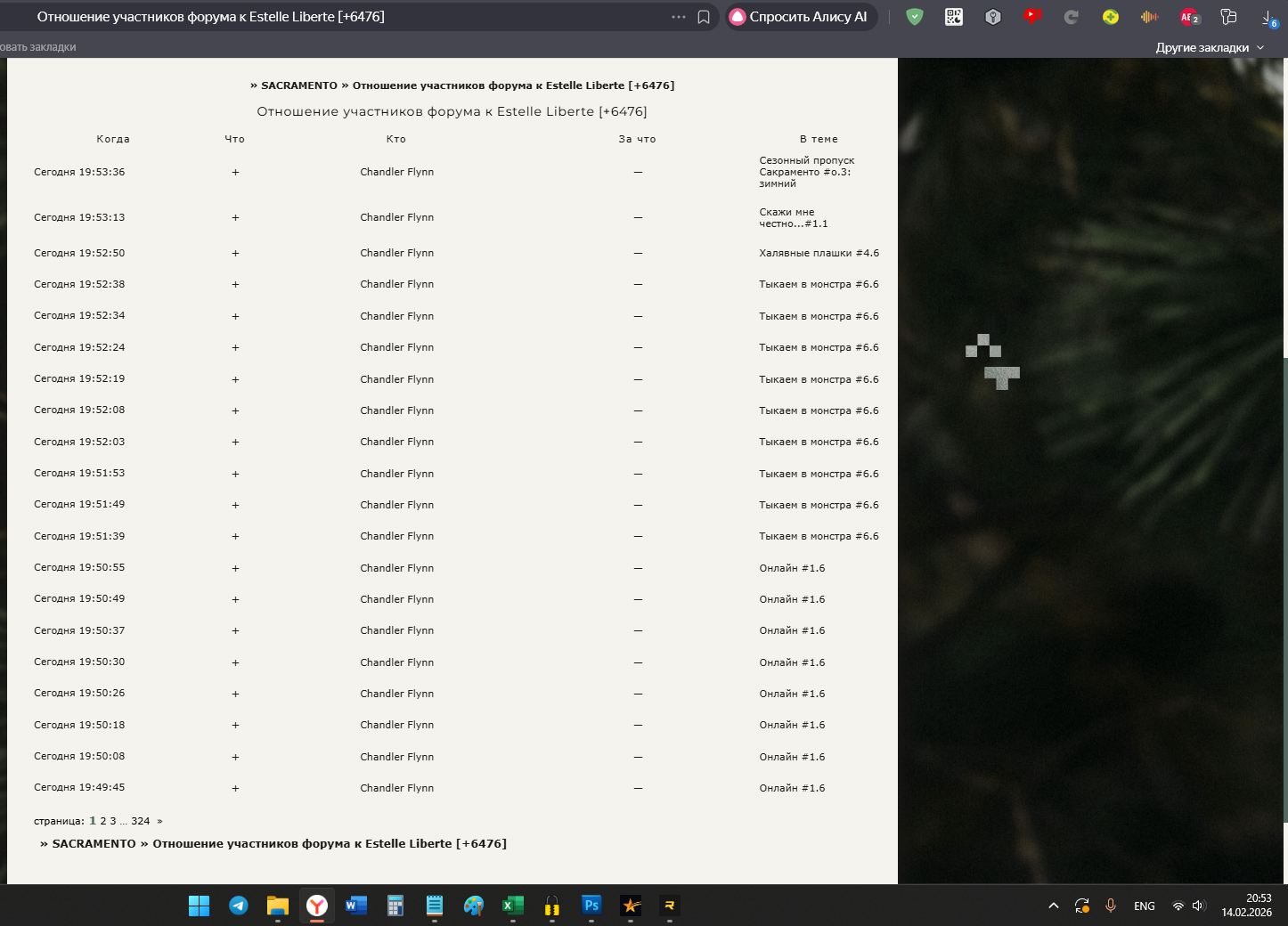Click the red YouTube-style extension icon
This screenshot has width=1288, height=926.
1032,17
